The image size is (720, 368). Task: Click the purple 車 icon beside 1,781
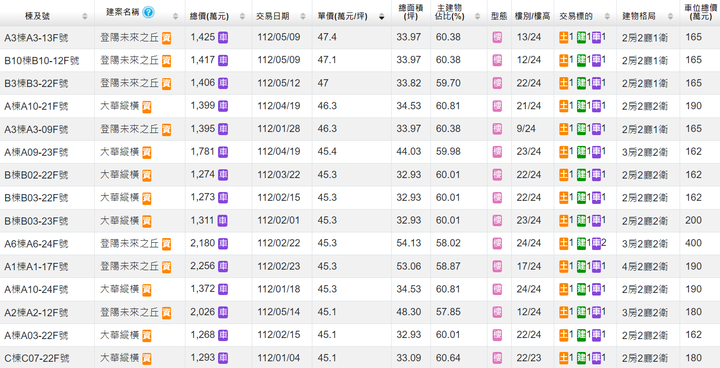tap(223, 152)
